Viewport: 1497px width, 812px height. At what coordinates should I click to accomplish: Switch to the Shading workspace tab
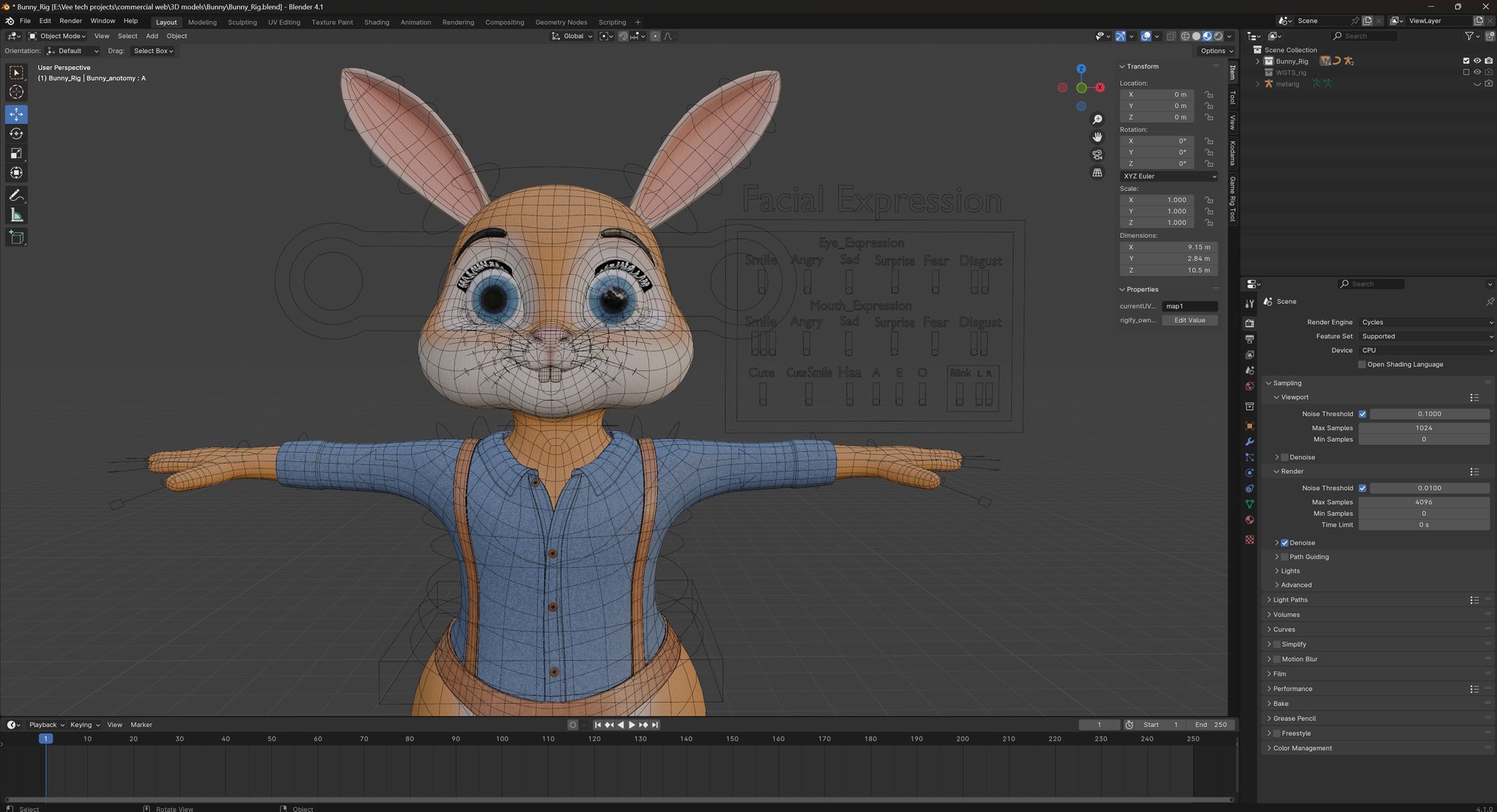click(x=377, y=22)
